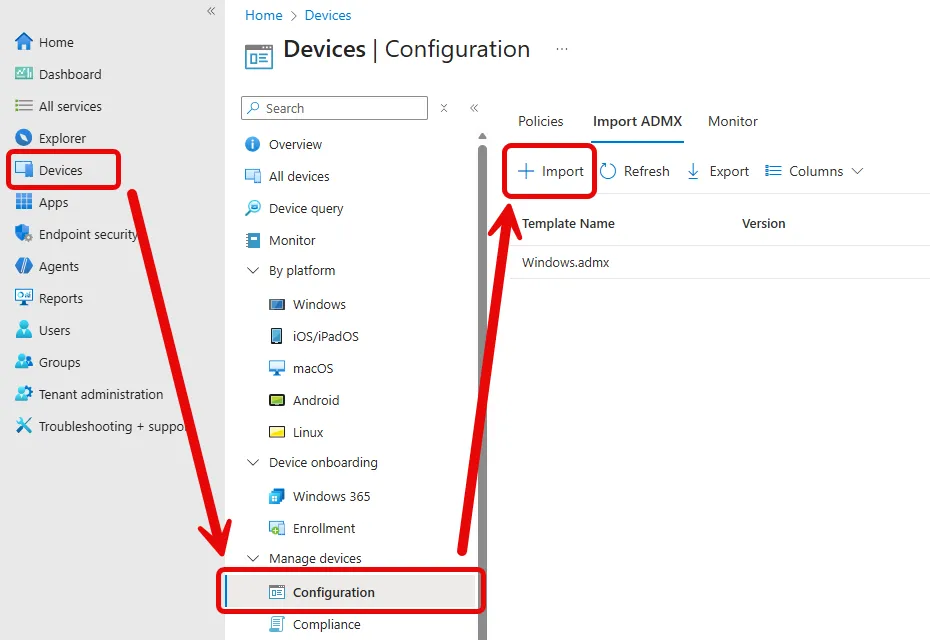This screenshot has width=930, height=640.
Task: Open the Columns dropdown
Action: pyautogui.click(x=814, y=171)
